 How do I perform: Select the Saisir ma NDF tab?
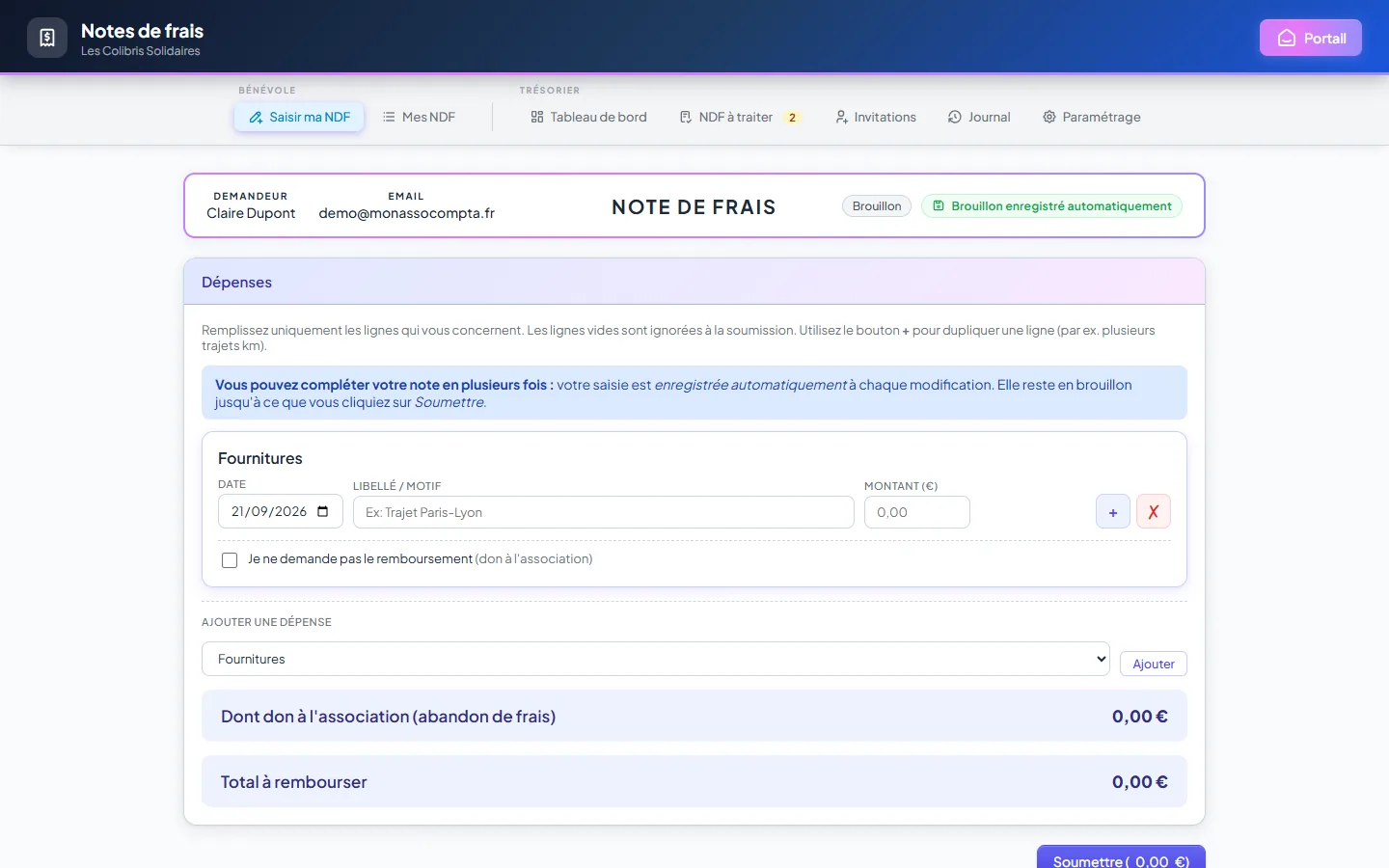pos(299,117)
